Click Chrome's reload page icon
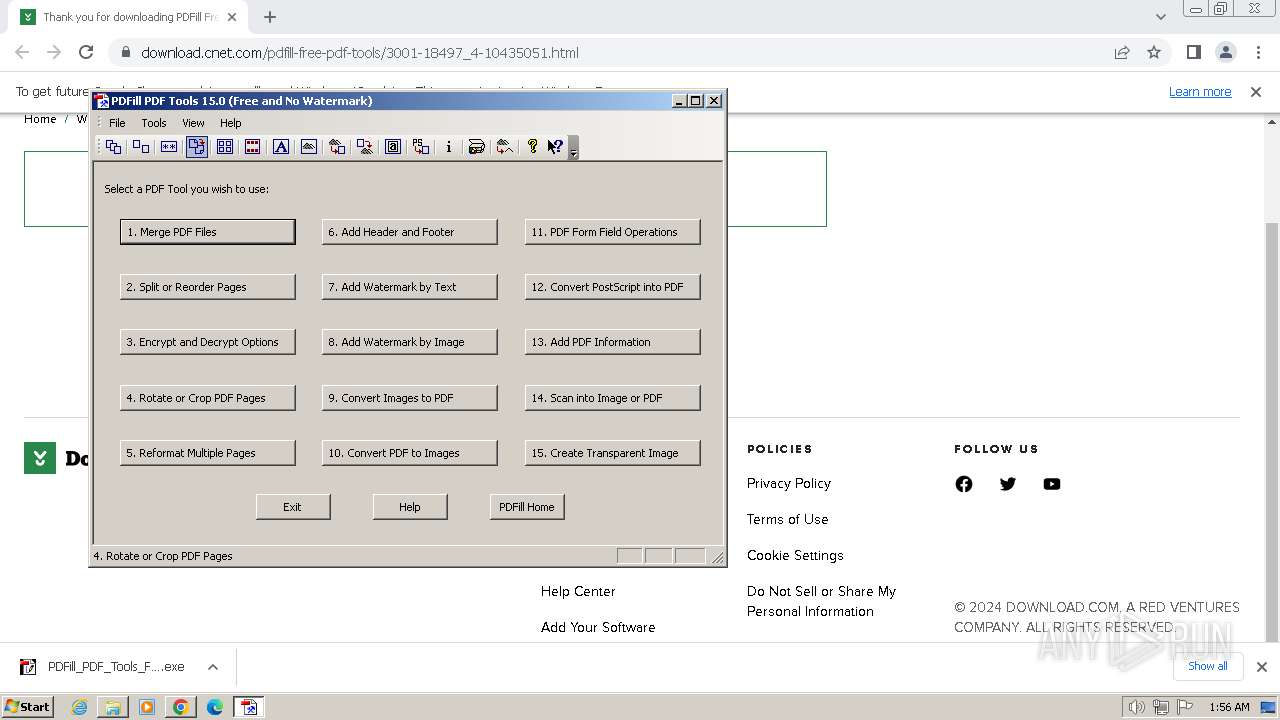Image resolution: width=1280 pixels, height=720 pixels. point(86,52)
